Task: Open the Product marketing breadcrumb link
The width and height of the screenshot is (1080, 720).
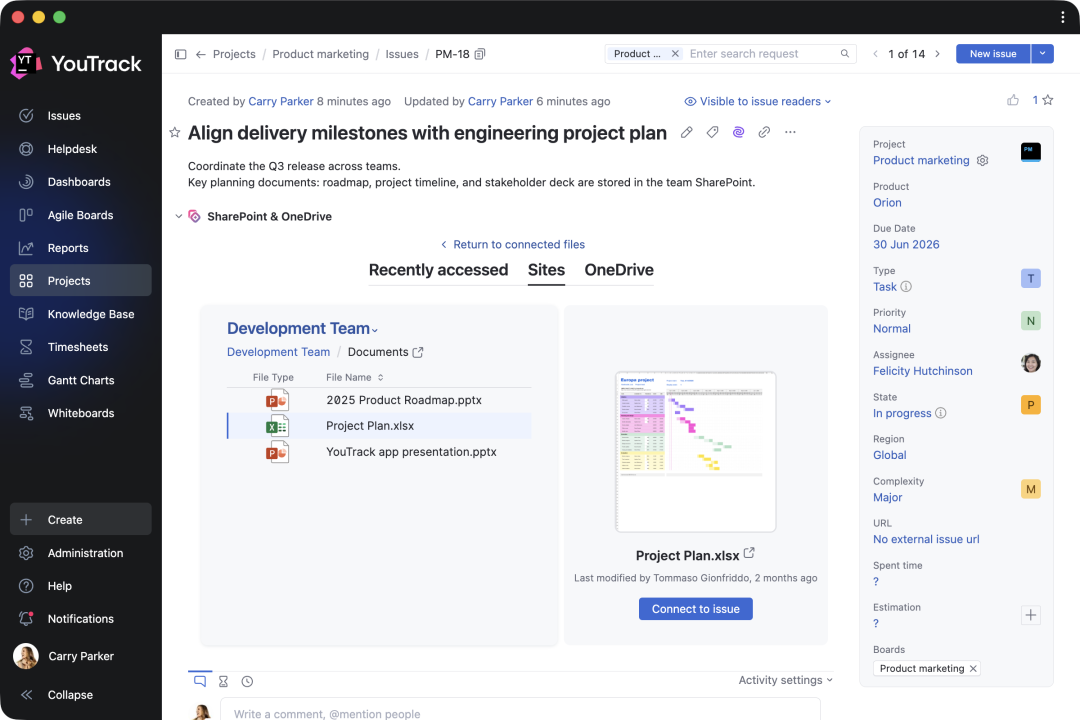Action: click(x=320, y=54)
